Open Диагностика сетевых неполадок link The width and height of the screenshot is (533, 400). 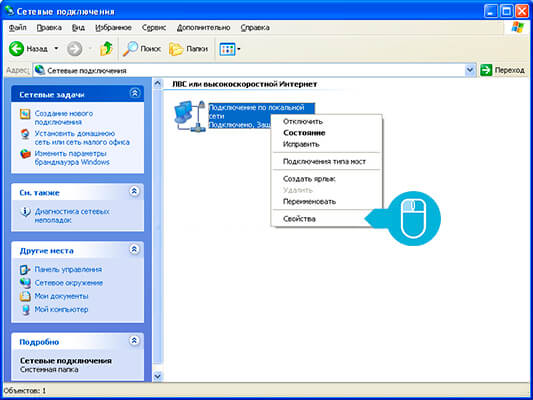click(x=72, y=216)
